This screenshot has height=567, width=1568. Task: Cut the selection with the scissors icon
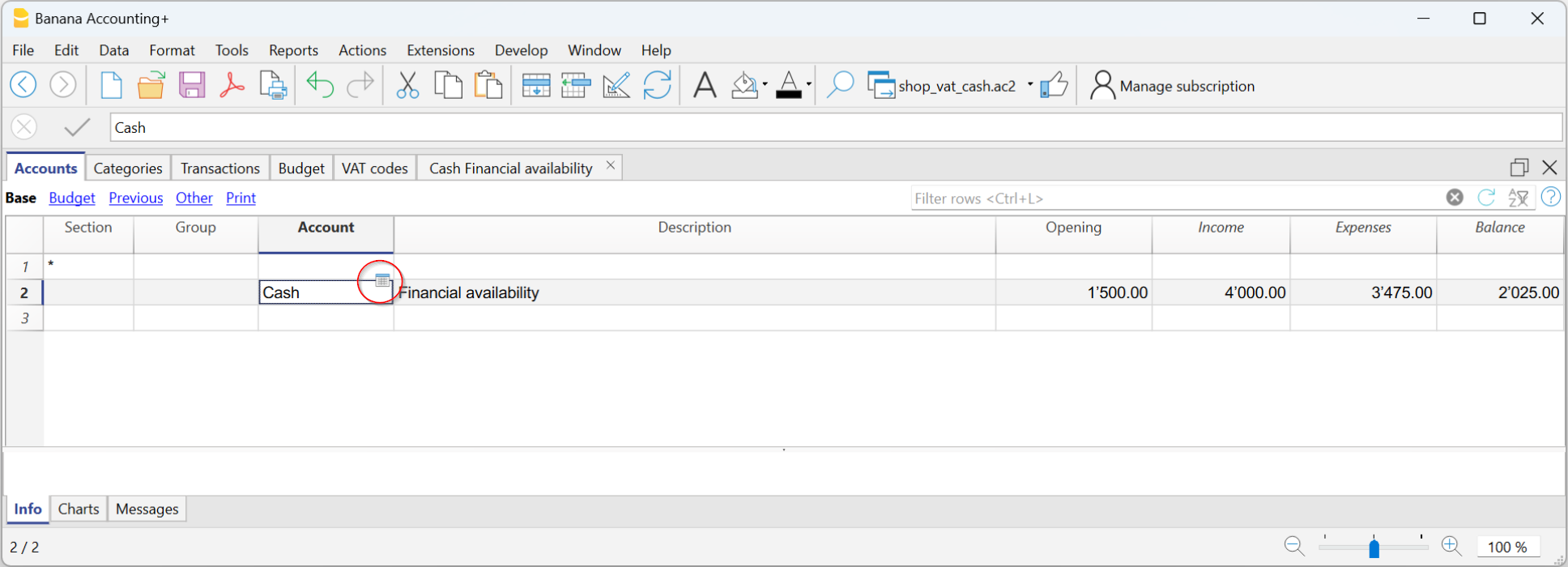point(407,84)
